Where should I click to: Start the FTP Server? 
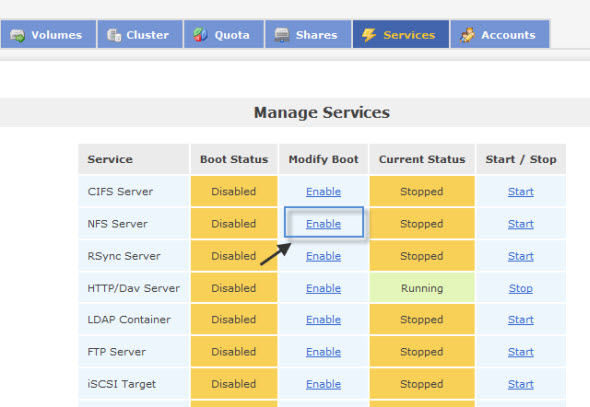pyautogui.click(x=521, y=352)
